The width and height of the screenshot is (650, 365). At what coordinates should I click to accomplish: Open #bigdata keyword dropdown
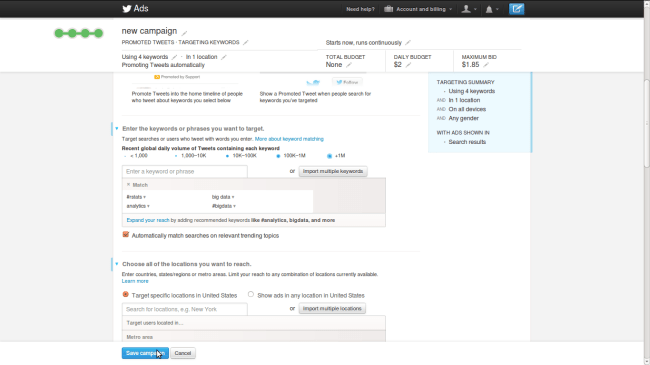pyautogui.click(x=224, y=206)
